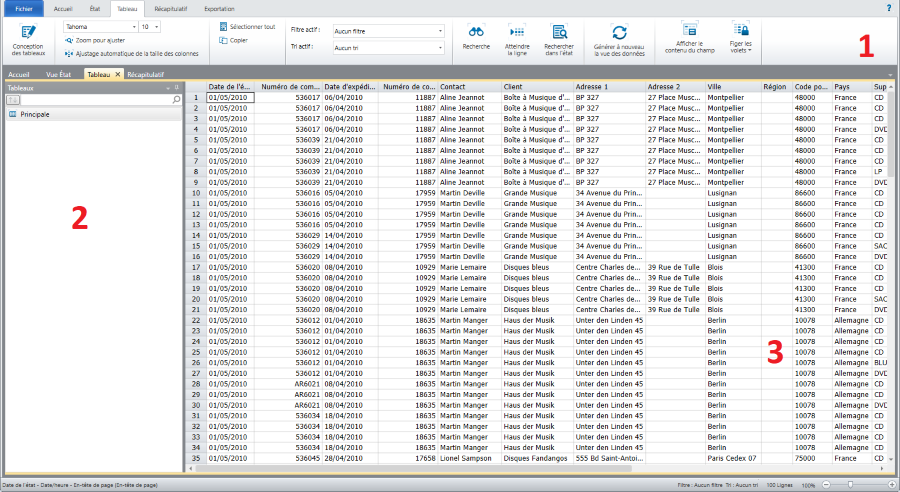Open the Conception des tableaux tool
The width and height of the screenshot is (900, 492).
(x=27, y=38)
